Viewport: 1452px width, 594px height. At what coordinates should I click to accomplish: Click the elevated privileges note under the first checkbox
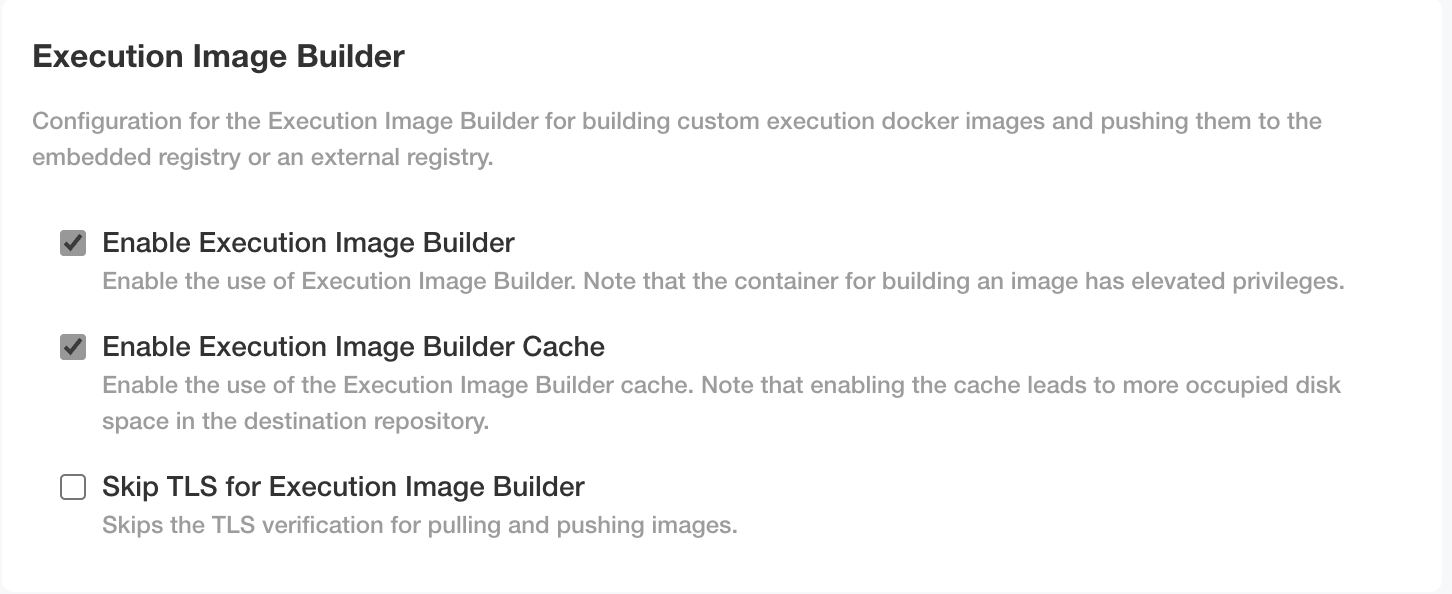click(722, 281)
